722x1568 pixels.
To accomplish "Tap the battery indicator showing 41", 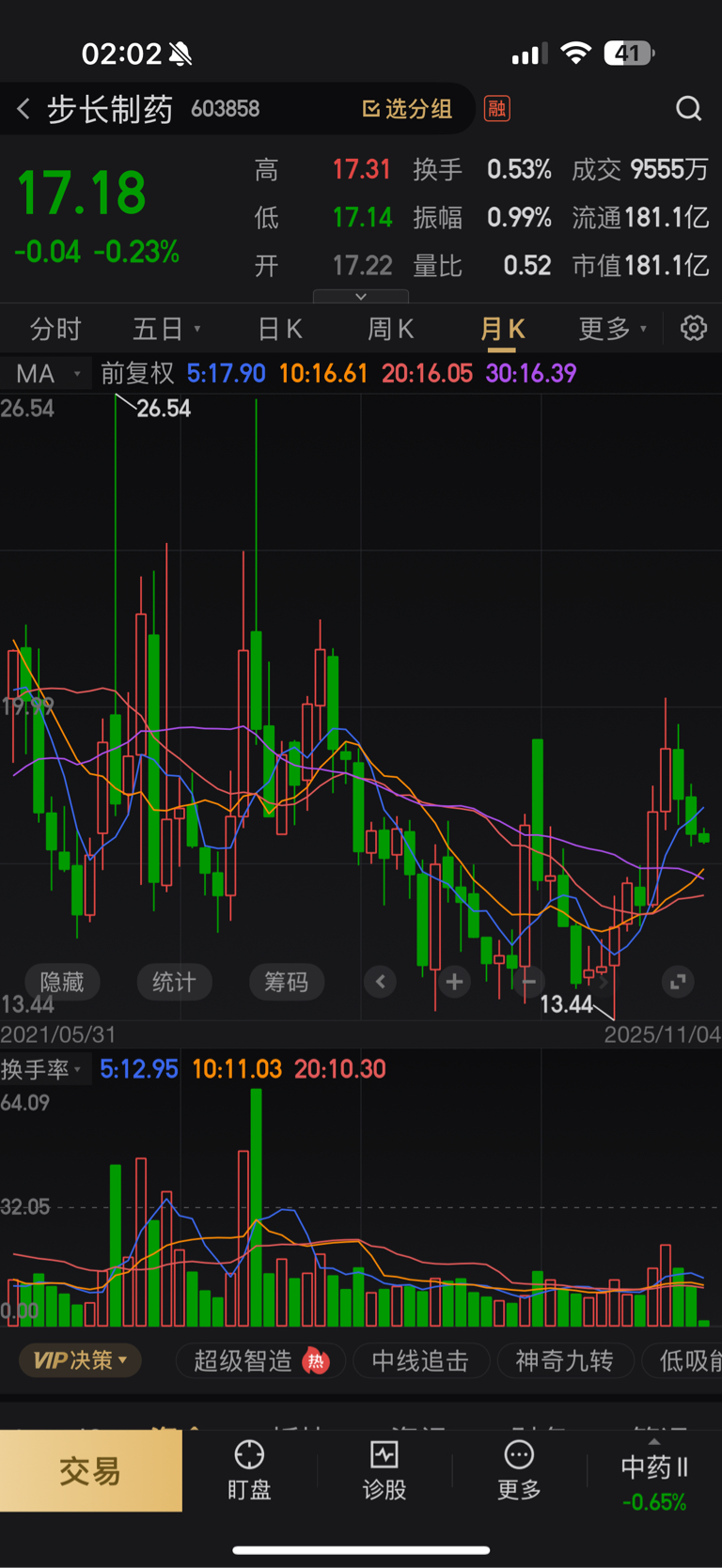I will [629, 53].
